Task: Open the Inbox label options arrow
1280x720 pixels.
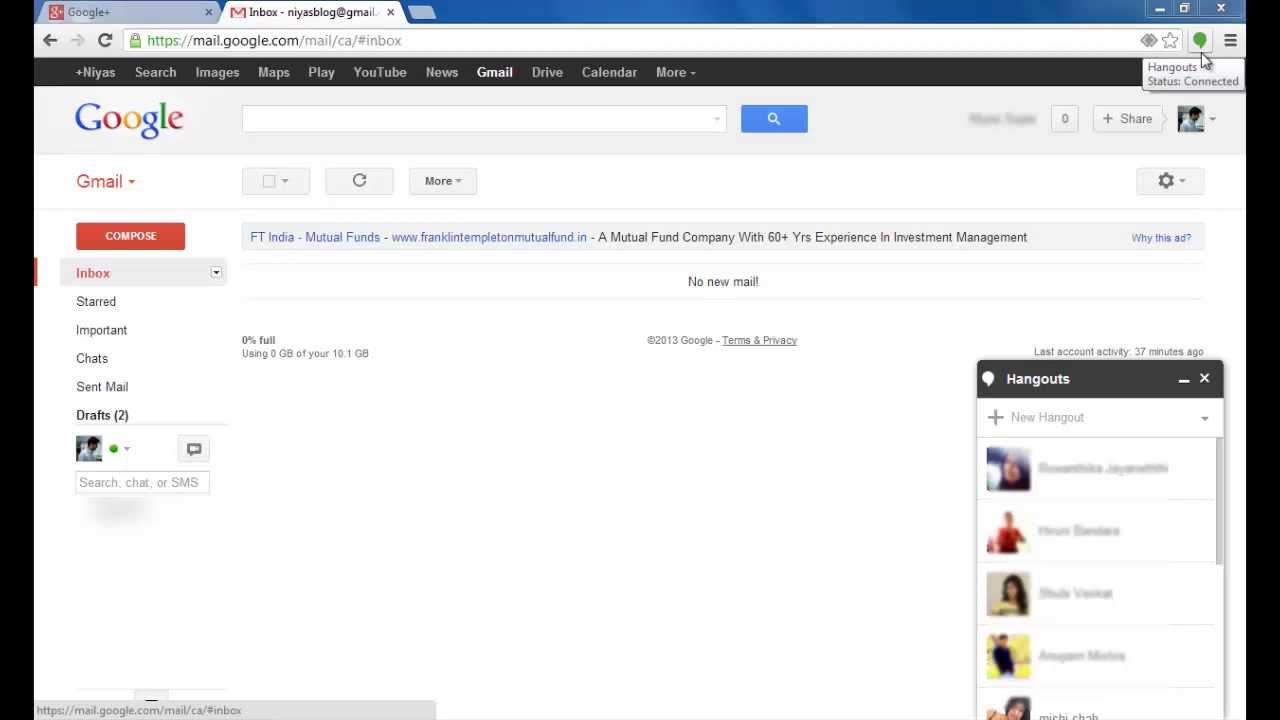Action: coord(216,272)
